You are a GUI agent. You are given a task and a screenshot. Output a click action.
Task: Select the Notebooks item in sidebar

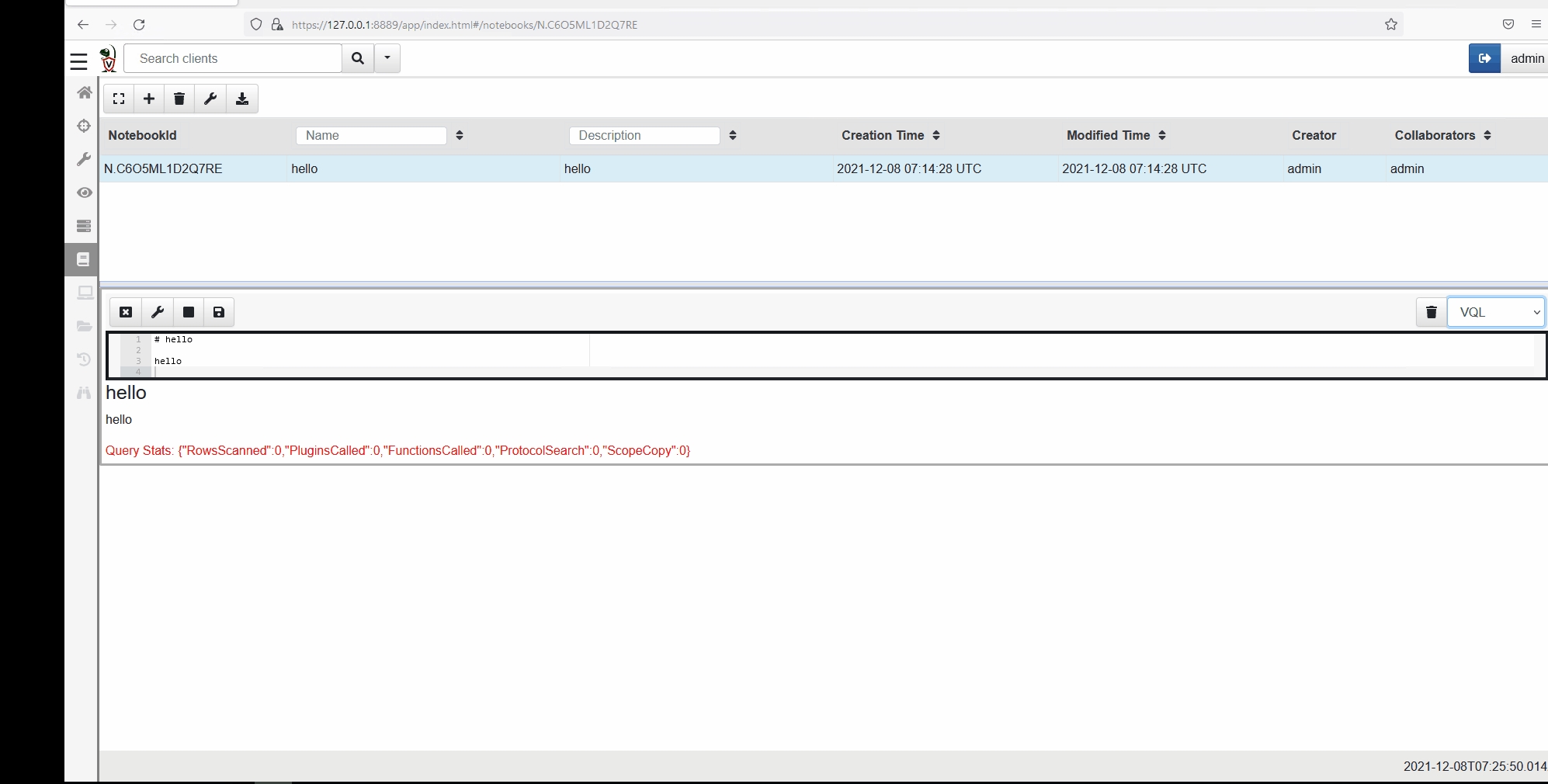(x=83, y=259)
